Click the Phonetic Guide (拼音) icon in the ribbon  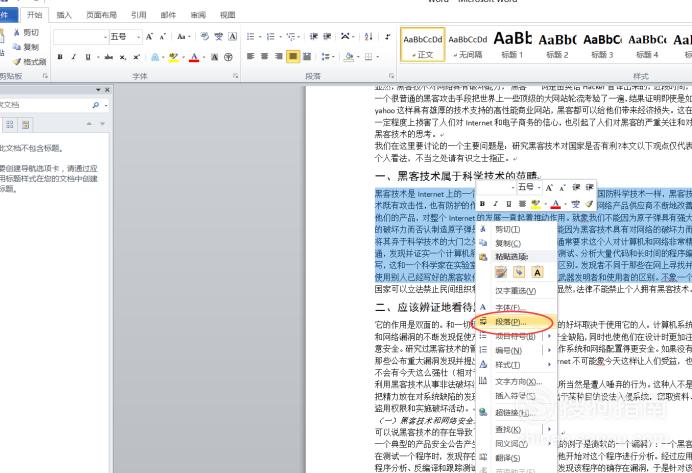(x=218, y=37)
